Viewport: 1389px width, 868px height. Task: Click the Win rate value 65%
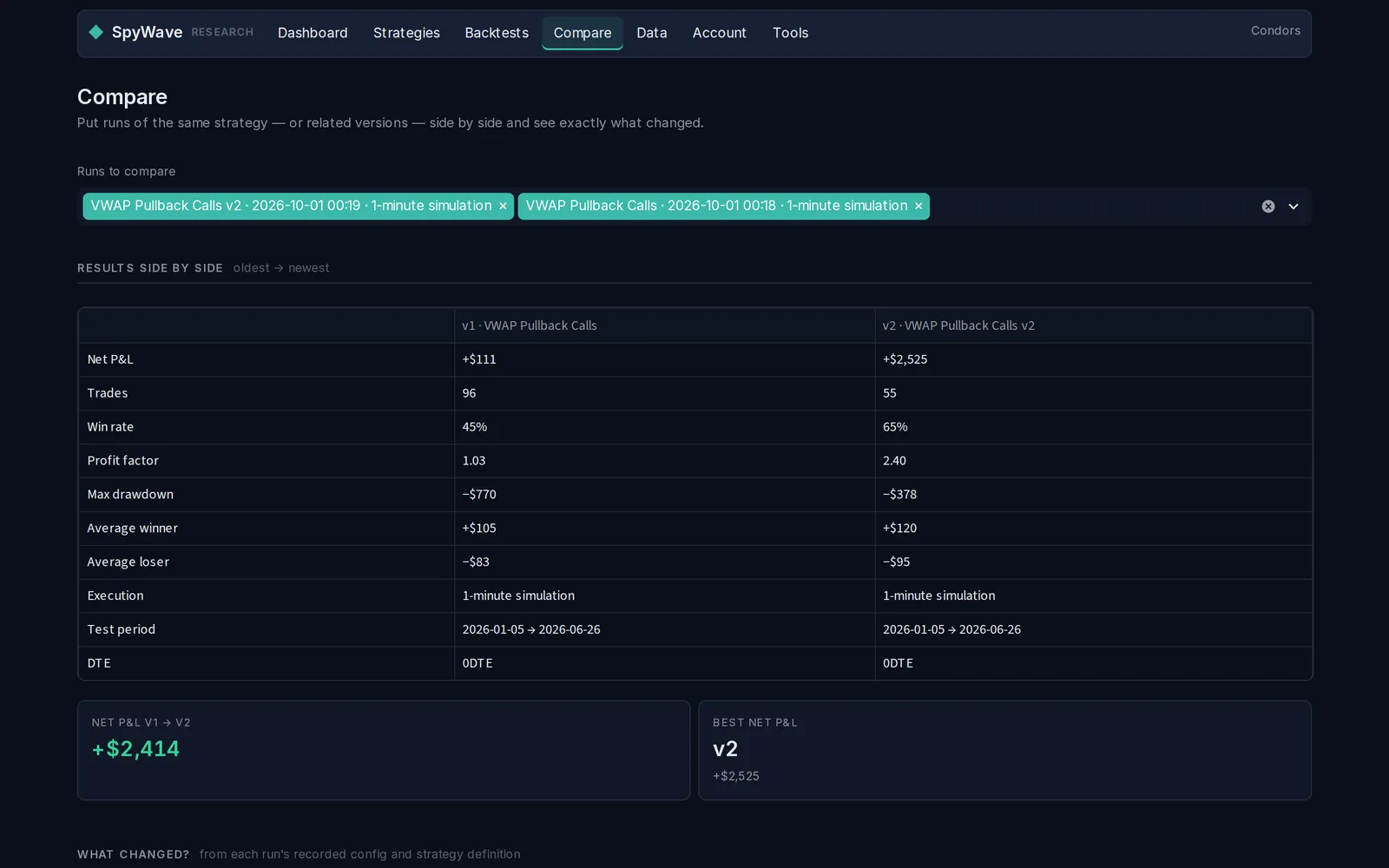(x=895, y=427)
